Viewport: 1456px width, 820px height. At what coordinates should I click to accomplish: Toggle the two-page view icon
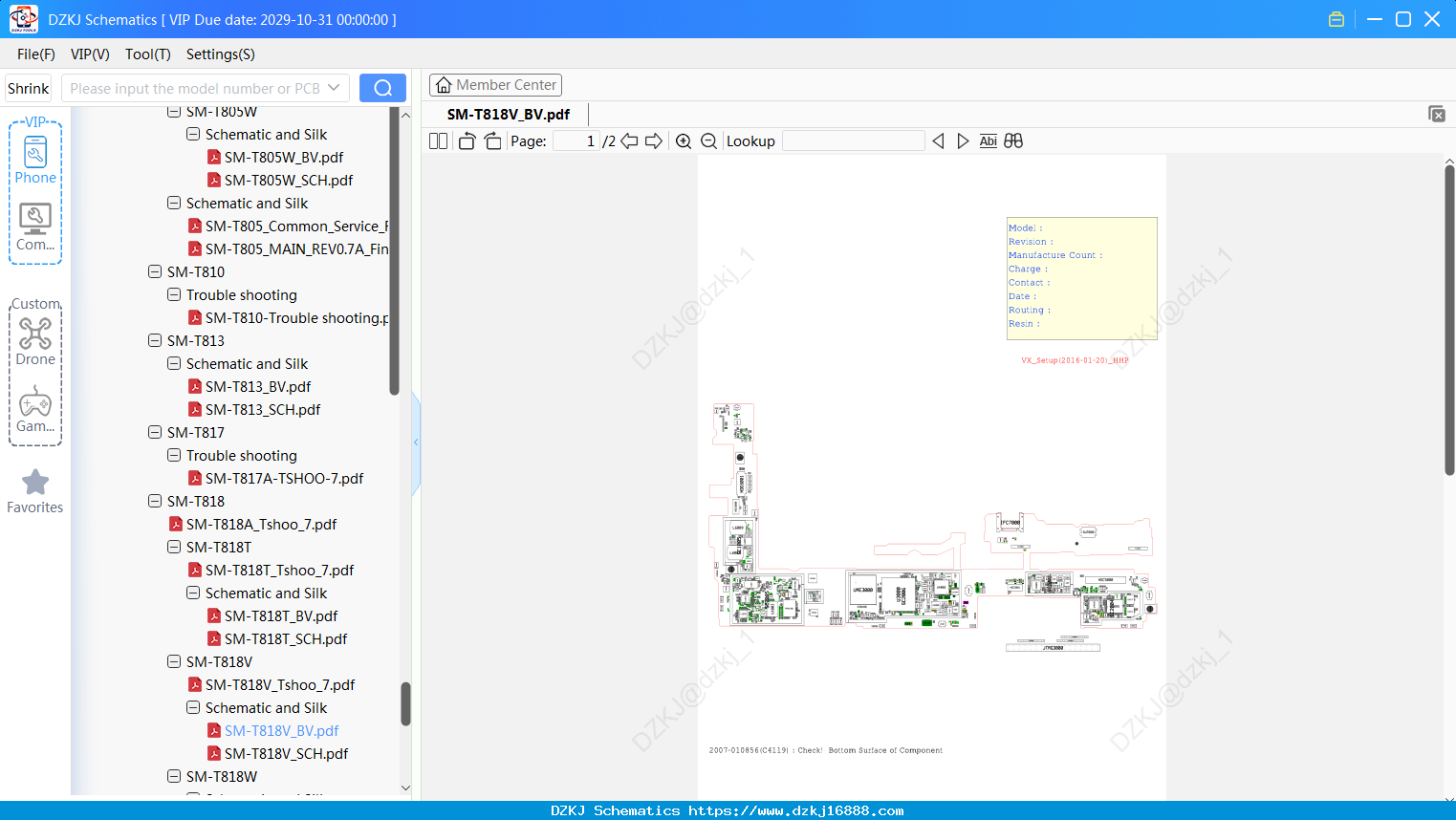(x=438, y=141)
